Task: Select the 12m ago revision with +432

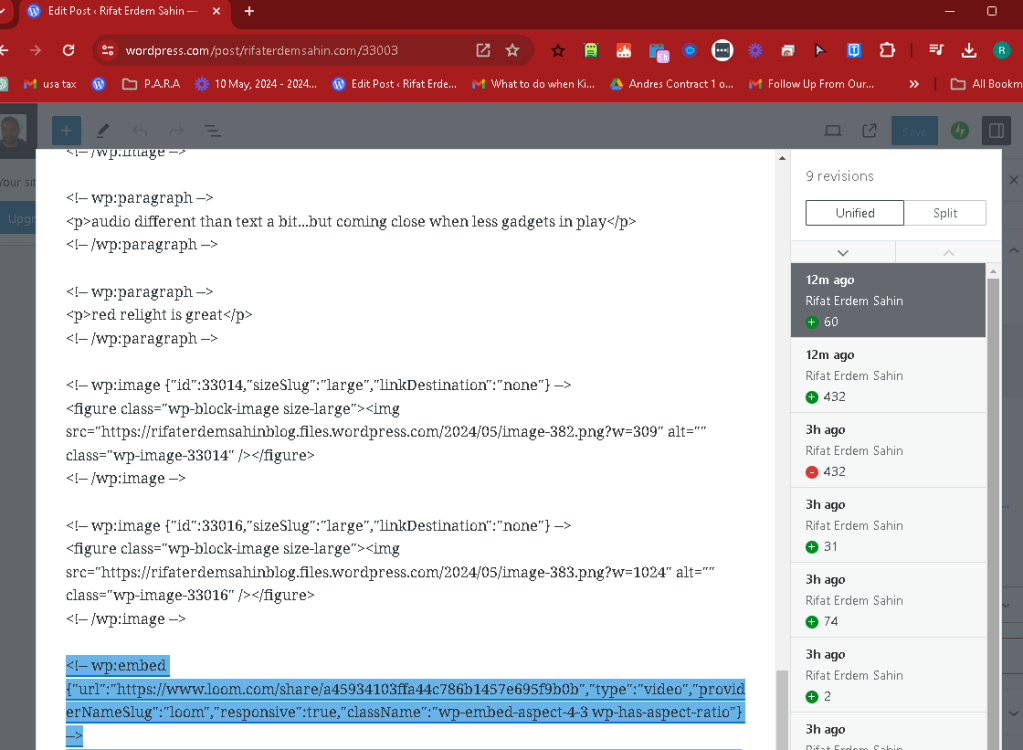Action: pyautogui.click(x=888, y=375)
